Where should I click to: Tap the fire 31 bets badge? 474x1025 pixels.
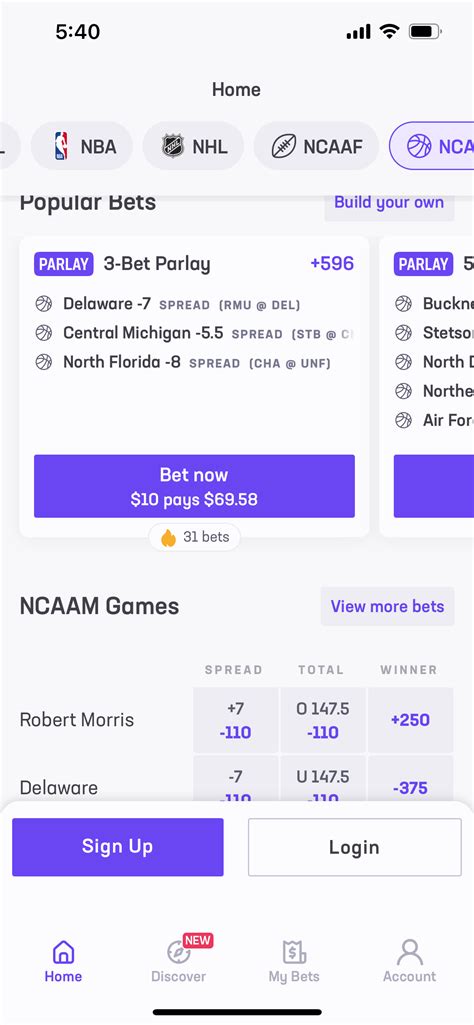[x=194, y=537]
